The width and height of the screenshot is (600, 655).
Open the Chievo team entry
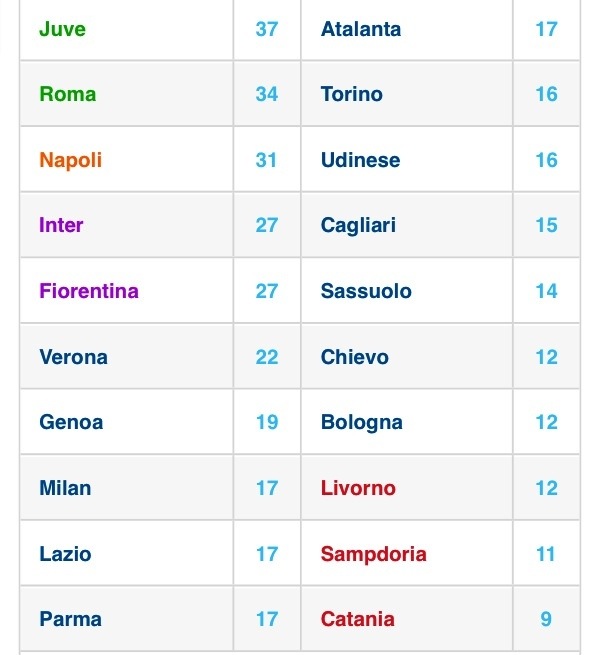(354, 357)
